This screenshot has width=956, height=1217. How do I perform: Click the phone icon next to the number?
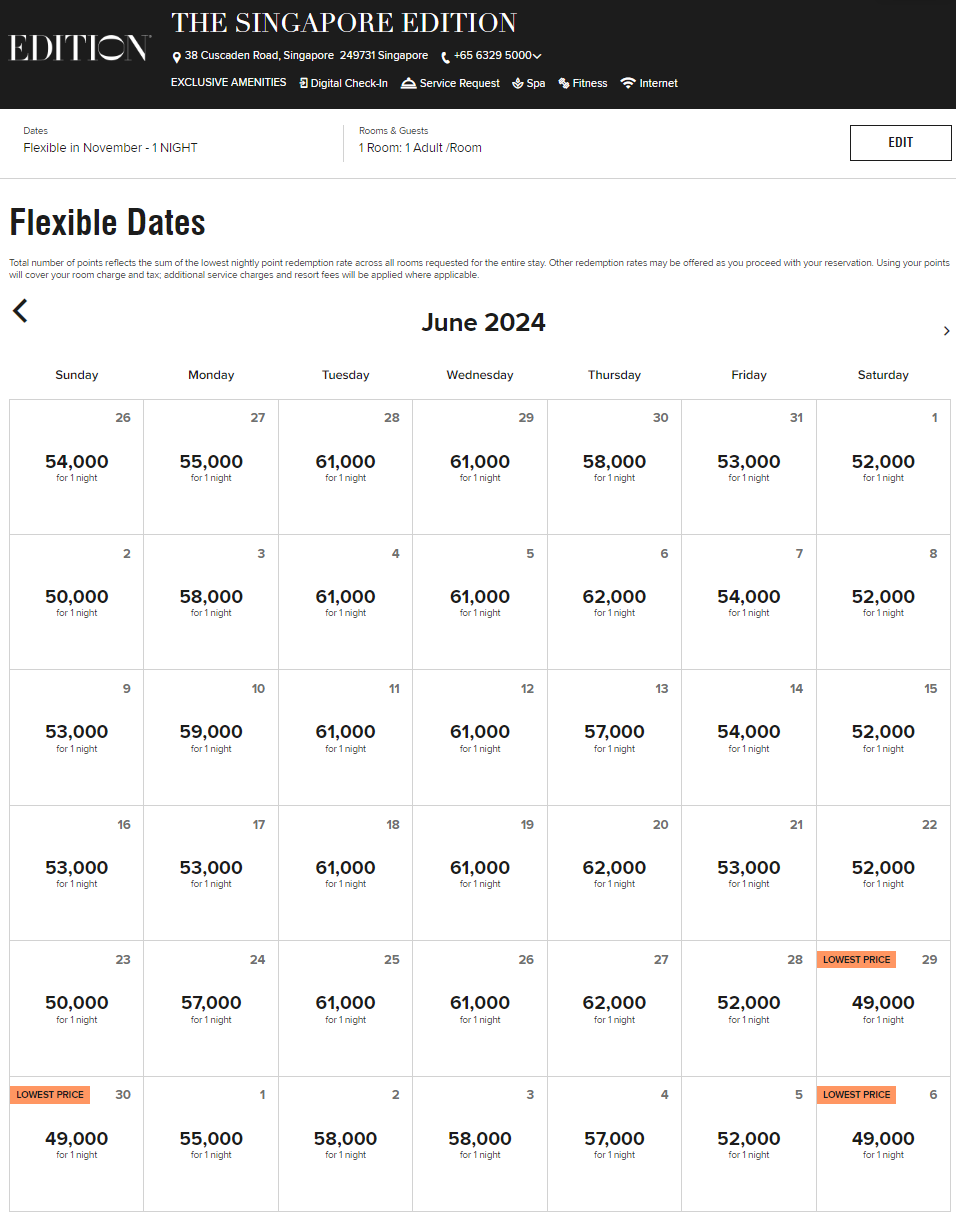tap(445, 57)
